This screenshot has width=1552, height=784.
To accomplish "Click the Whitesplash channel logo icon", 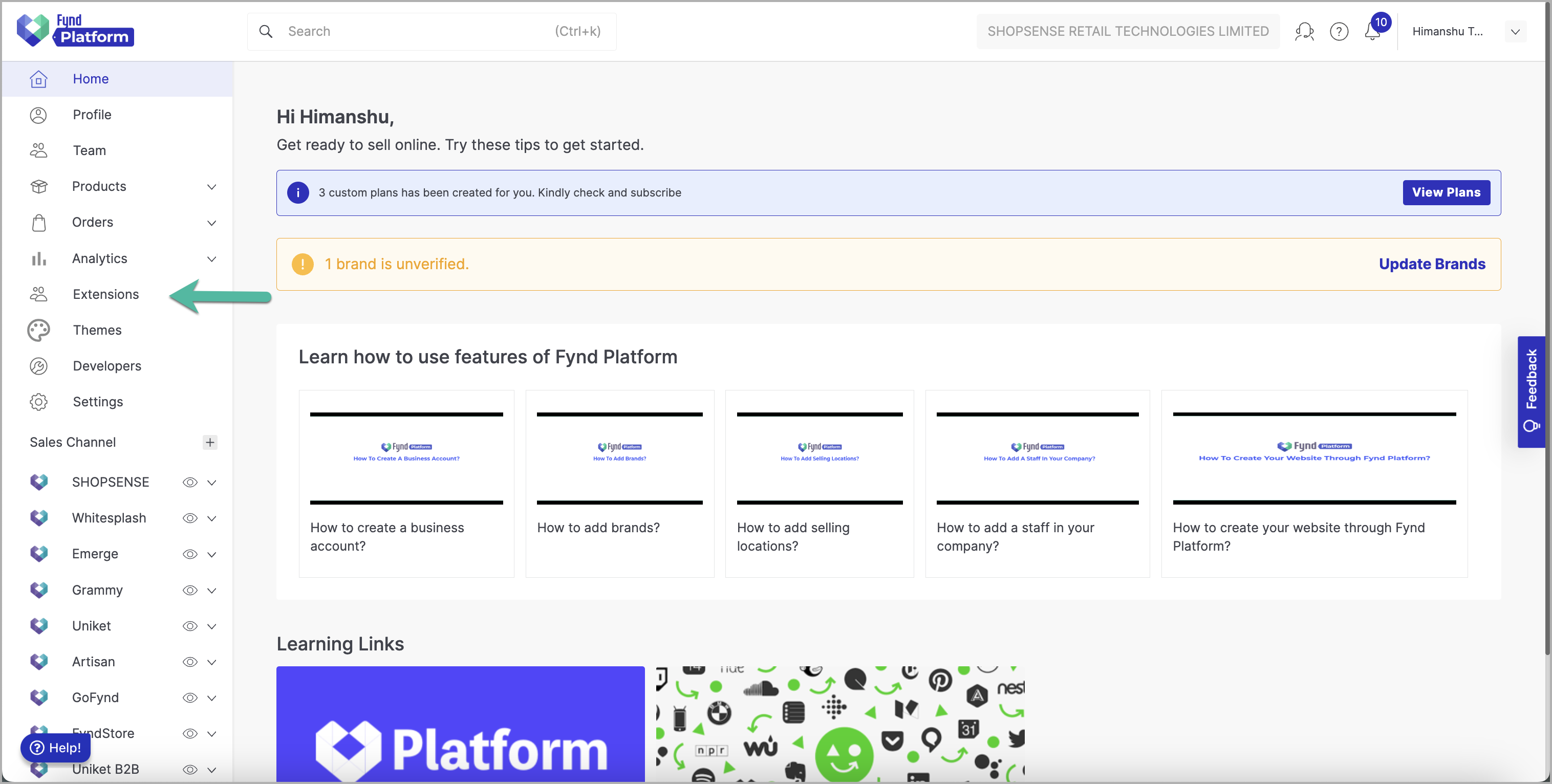I will [x=38, y=518].
